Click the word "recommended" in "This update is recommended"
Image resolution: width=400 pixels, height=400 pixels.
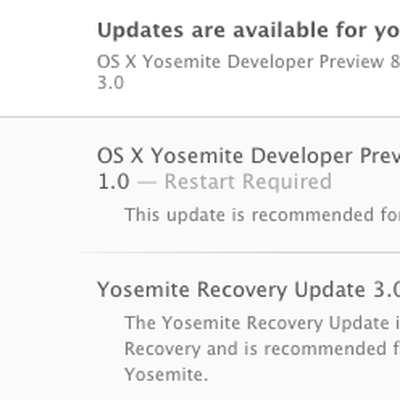(x=312, y=215)
